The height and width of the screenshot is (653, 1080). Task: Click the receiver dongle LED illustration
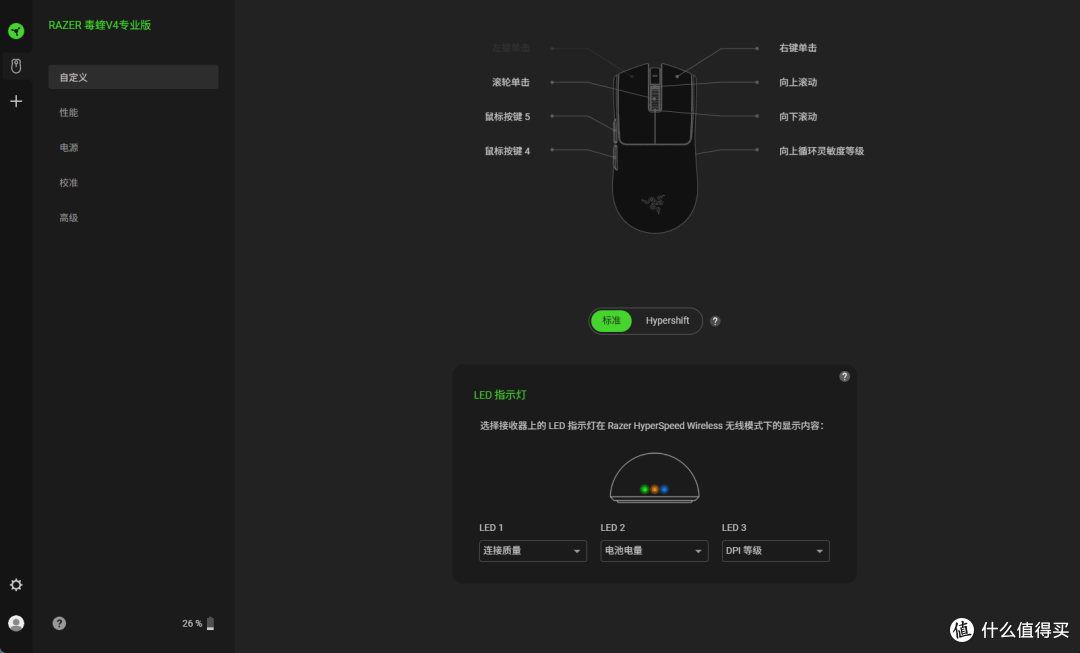(x=654, y=478)
